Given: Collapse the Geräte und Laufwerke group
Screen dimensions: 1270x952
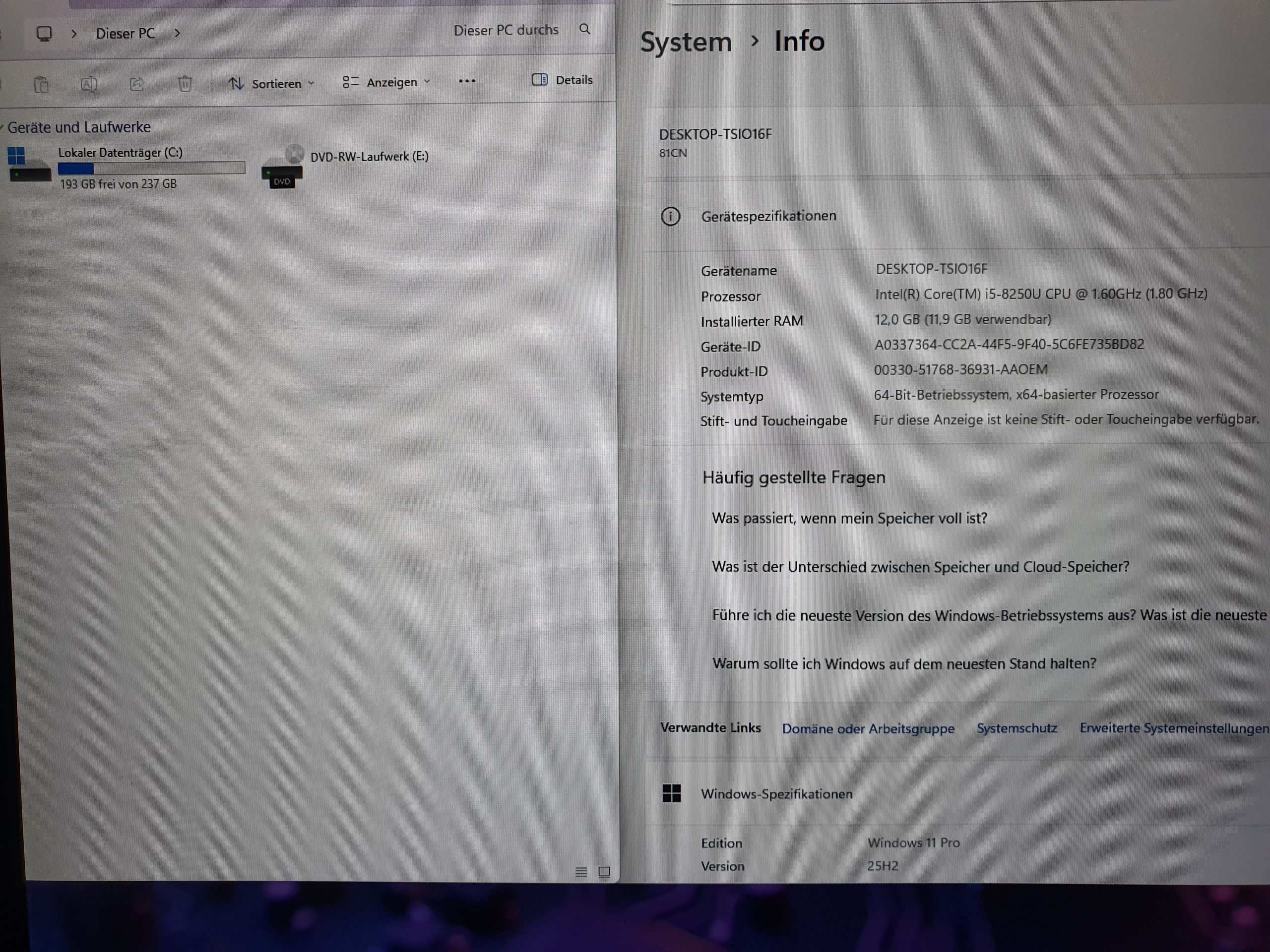Looking at the screenshot, I should 2,127.
